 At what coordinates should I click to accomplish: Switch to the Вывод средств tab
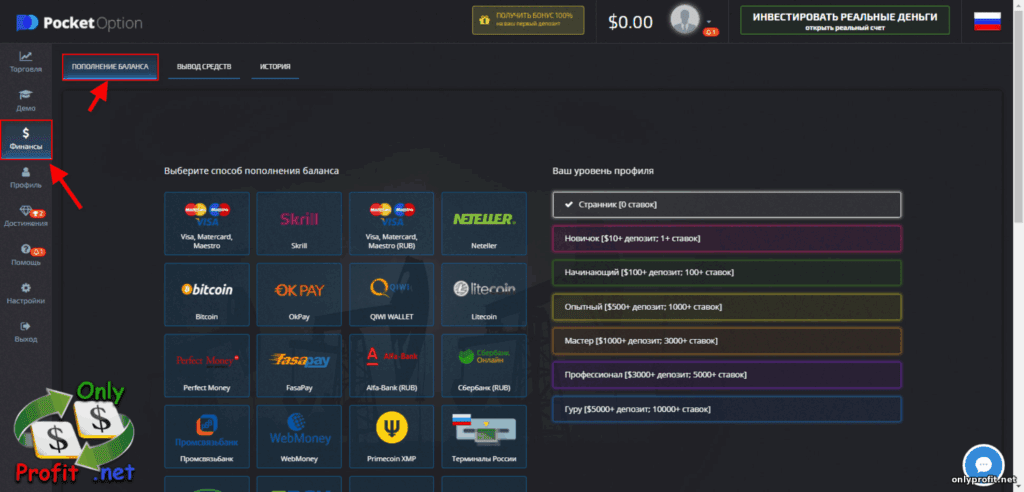pyautogui.click(x=204, y=67)
